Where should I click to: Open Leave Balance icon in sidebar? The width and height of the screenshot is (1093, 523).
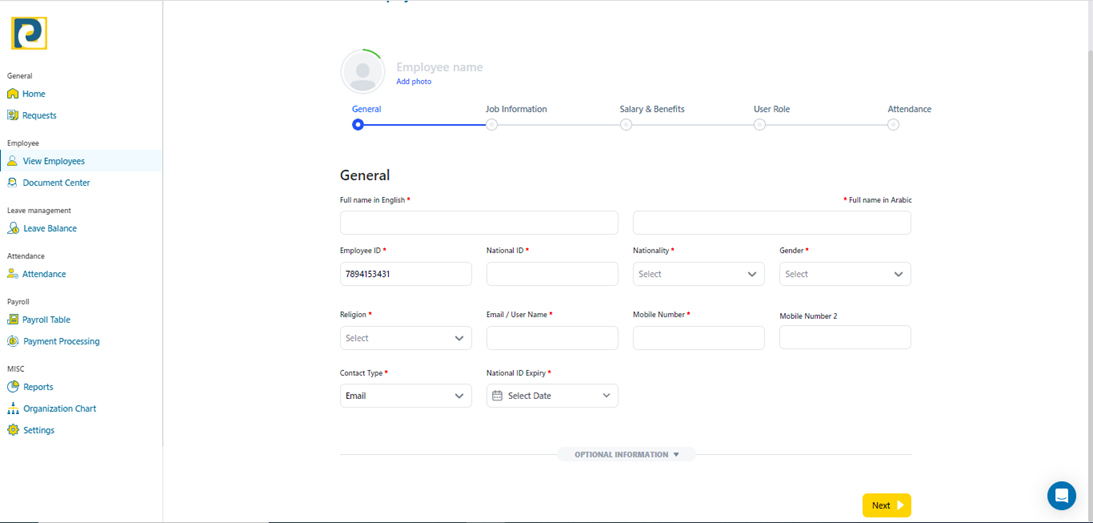click(13, 229)
